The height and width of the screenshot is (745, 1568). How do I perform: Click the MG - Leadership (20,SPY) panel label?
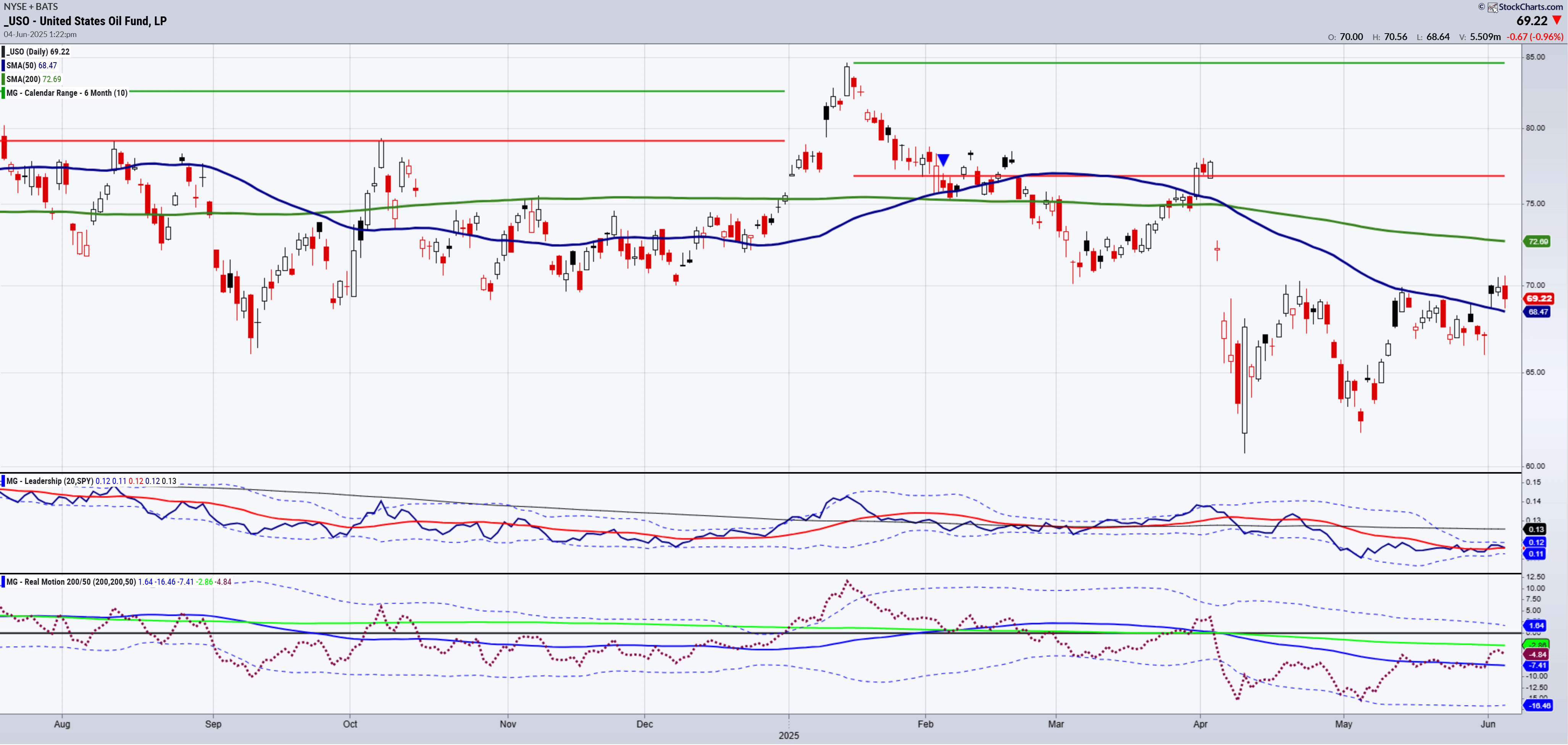[50, 481]
